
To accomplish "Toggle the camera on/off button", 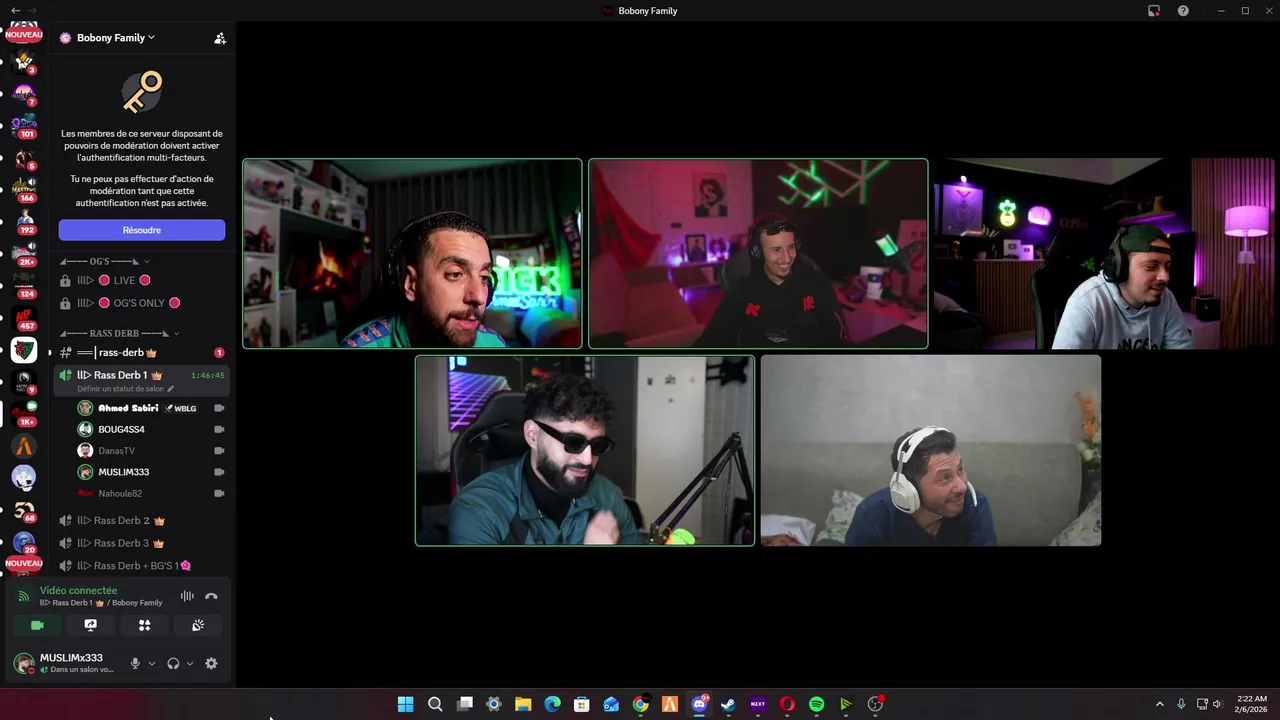I will point(37,625).
